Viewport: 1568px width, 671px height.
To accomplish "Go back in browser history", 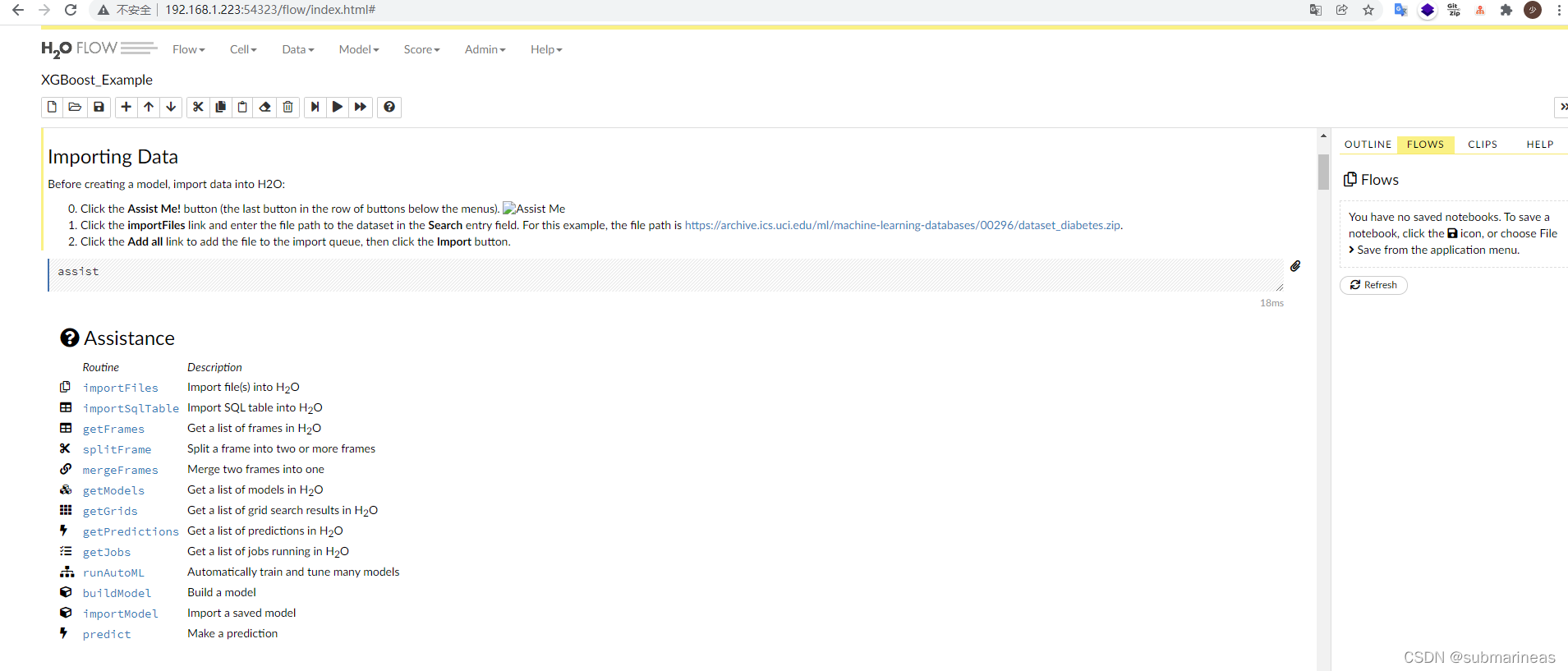I will pyautogui.click(x=18, y=10).
